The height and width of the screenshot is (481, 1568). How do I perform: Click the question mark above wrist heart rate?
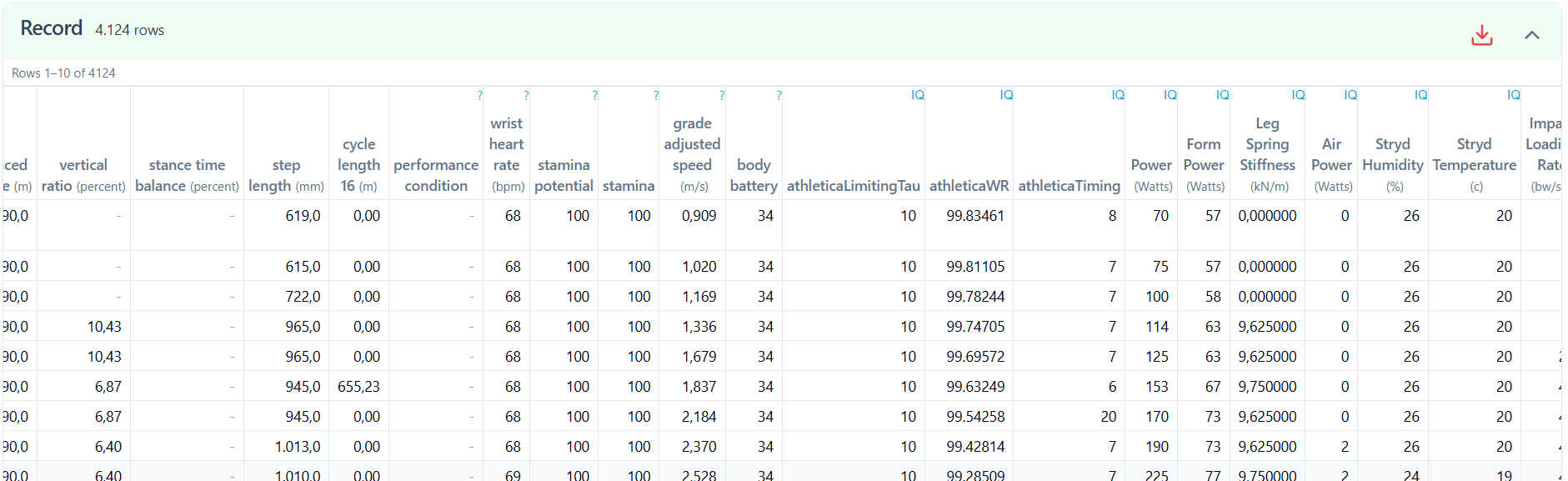click(x=526, y=96)
